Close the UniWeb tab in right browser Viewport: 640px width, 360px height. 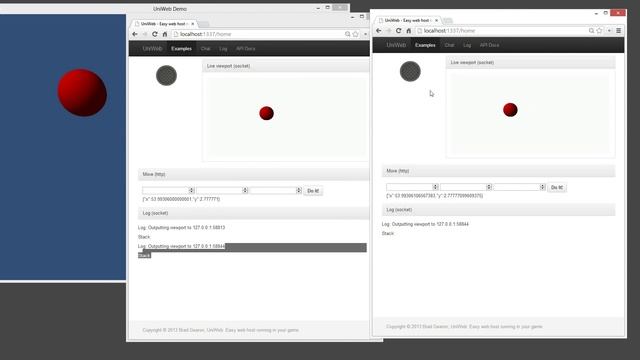coord(436,20)
